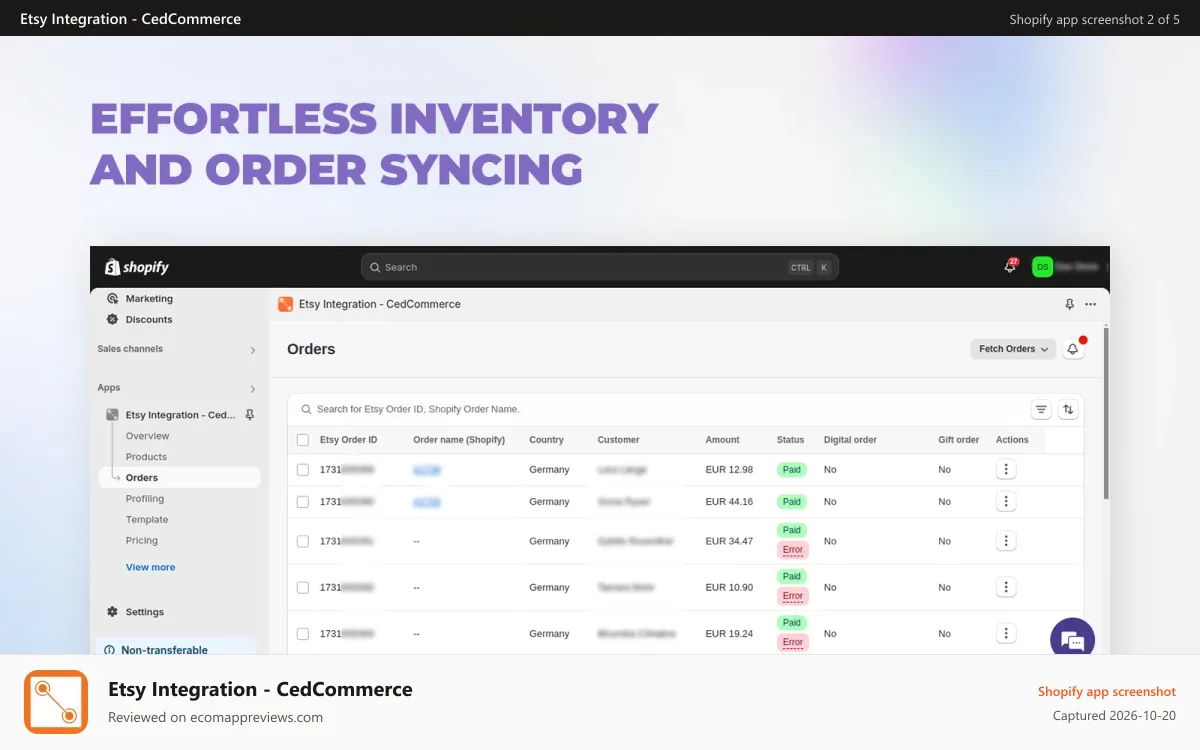Click the Error badge on EUR 19.24 order
Viewport: 1200px width, 750px height.
[x=793, y=642]
